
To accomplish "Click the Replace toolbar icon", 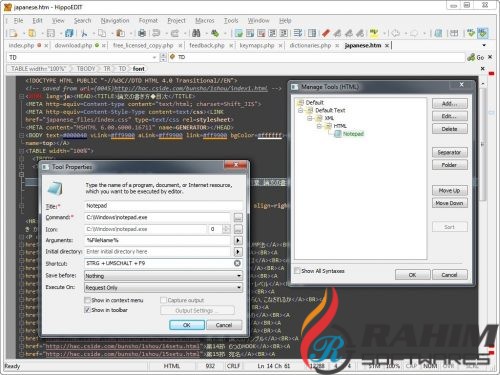I will [x=215, y=33].
